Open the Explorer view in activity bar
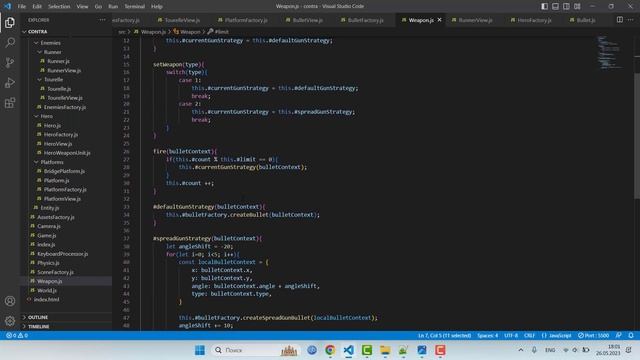640x360 pixels. click(x=10, y=22)
